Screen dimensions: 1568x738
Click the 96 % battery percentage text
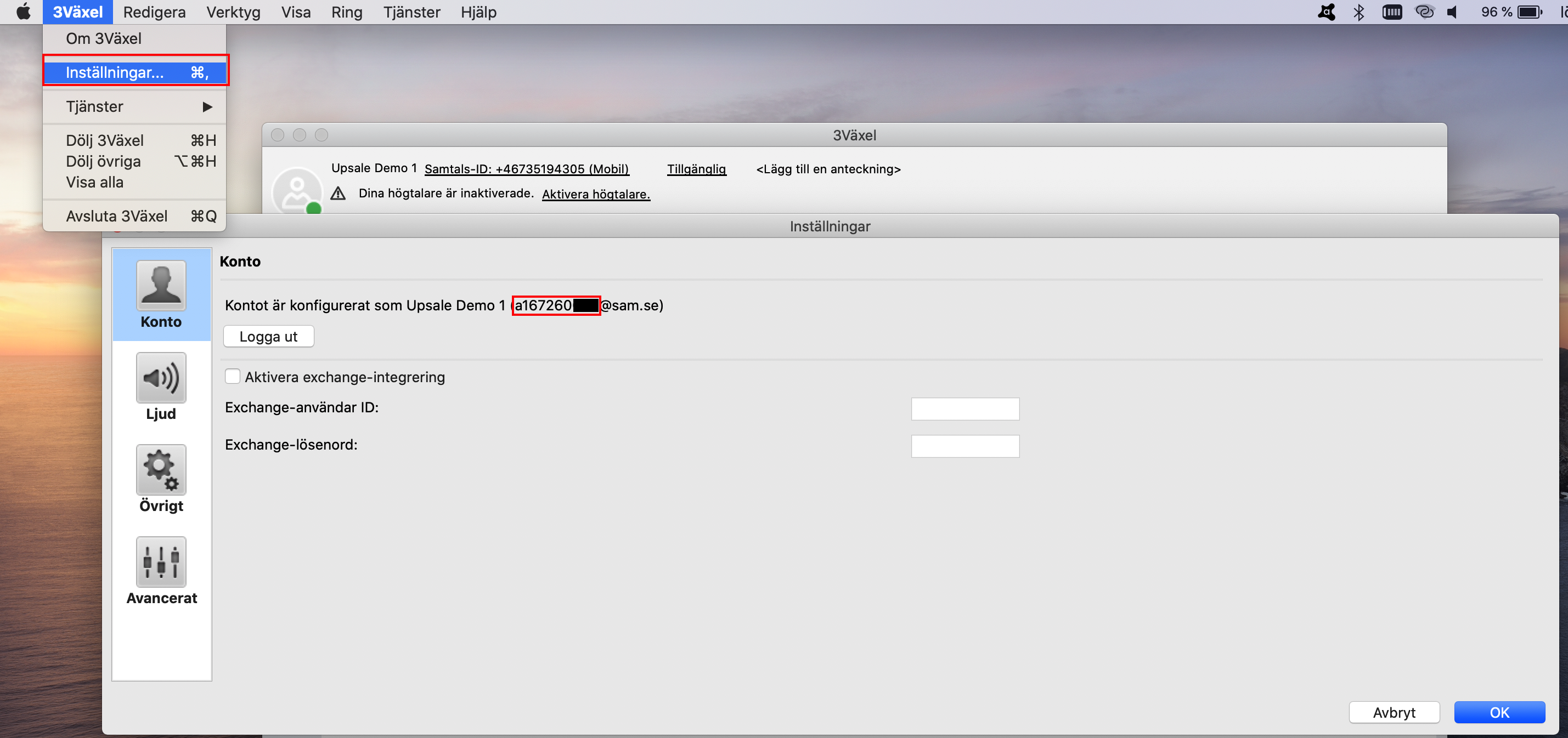click(x=1496, y=12)
